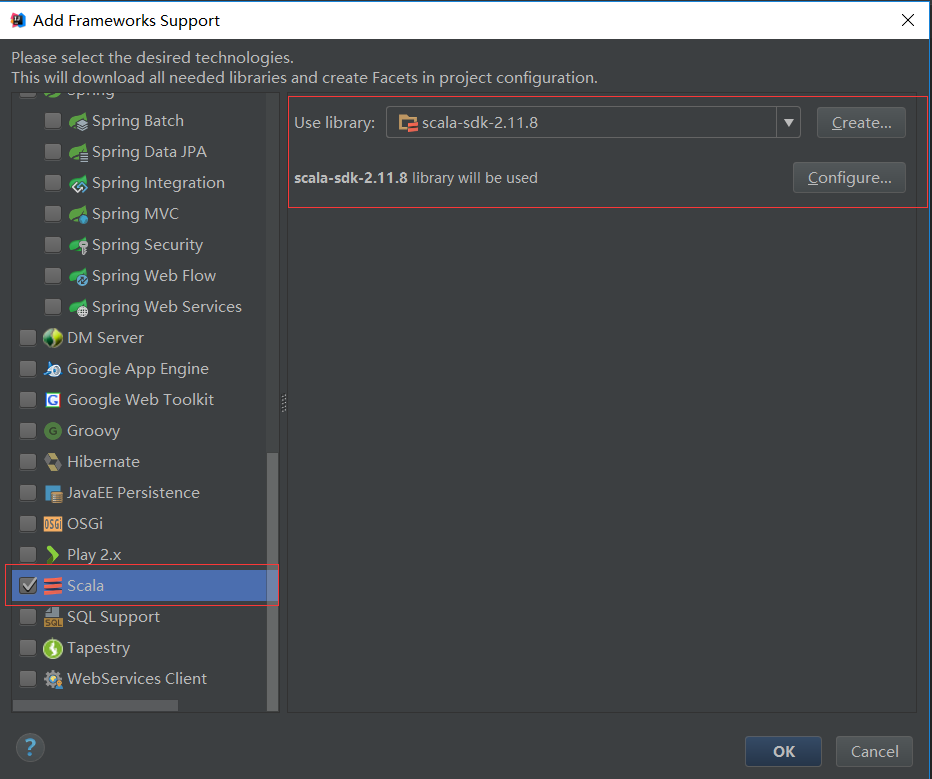This screenshot has width=932, height=779.
Task: Check the Tapestry checkbox
Action: tap(28, 647)
